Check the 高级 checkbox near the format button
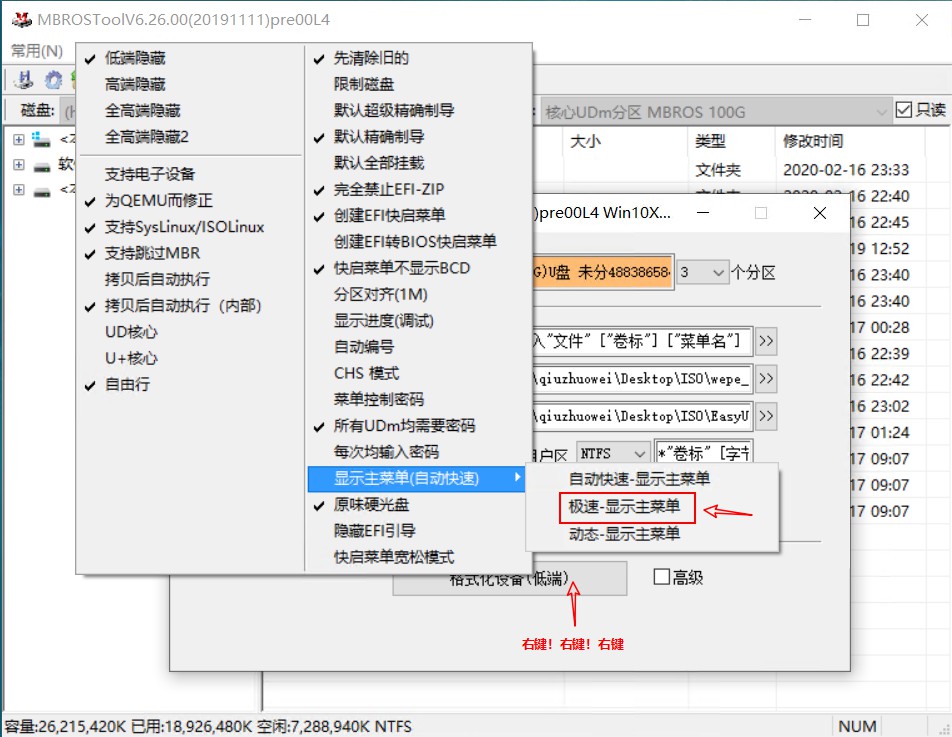Viewport: 952px width, 737px height. coord(664,578)
